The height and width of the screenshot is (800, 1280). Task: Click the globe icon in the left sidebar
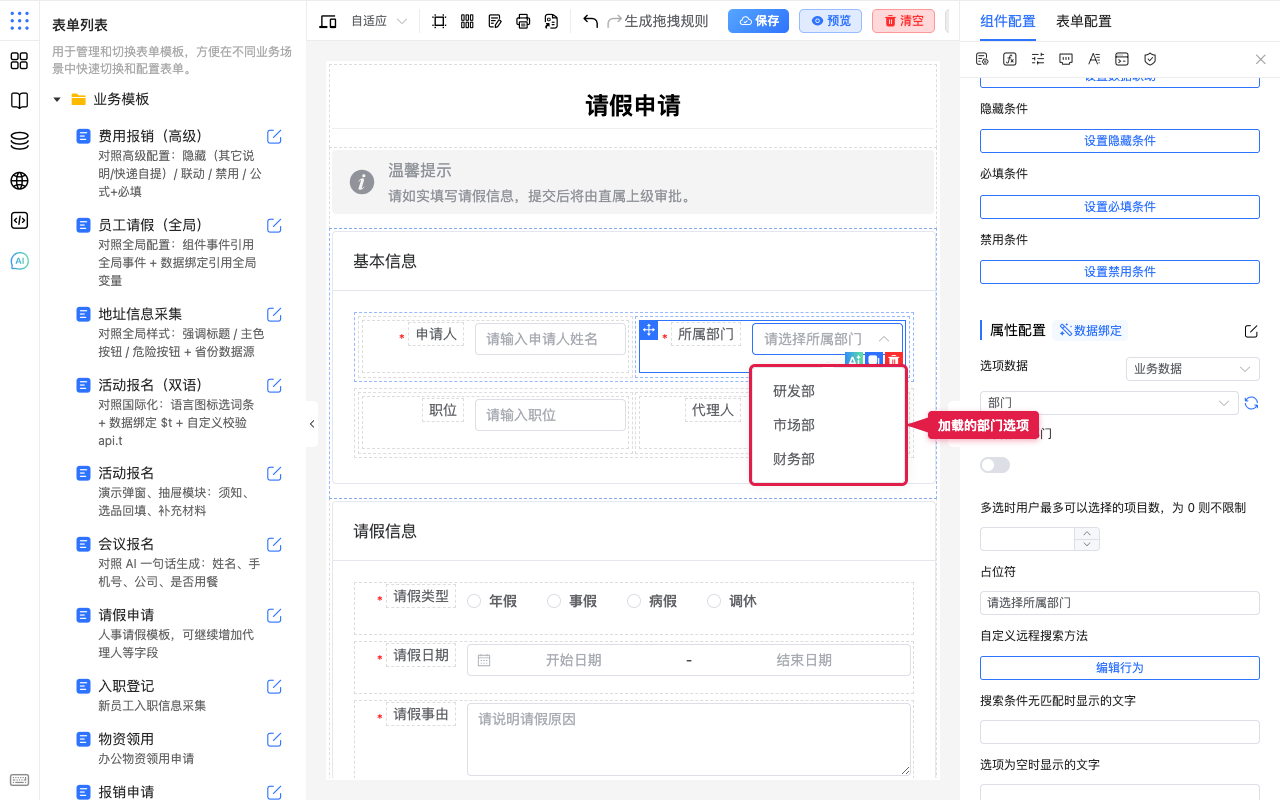click(19, 181)
